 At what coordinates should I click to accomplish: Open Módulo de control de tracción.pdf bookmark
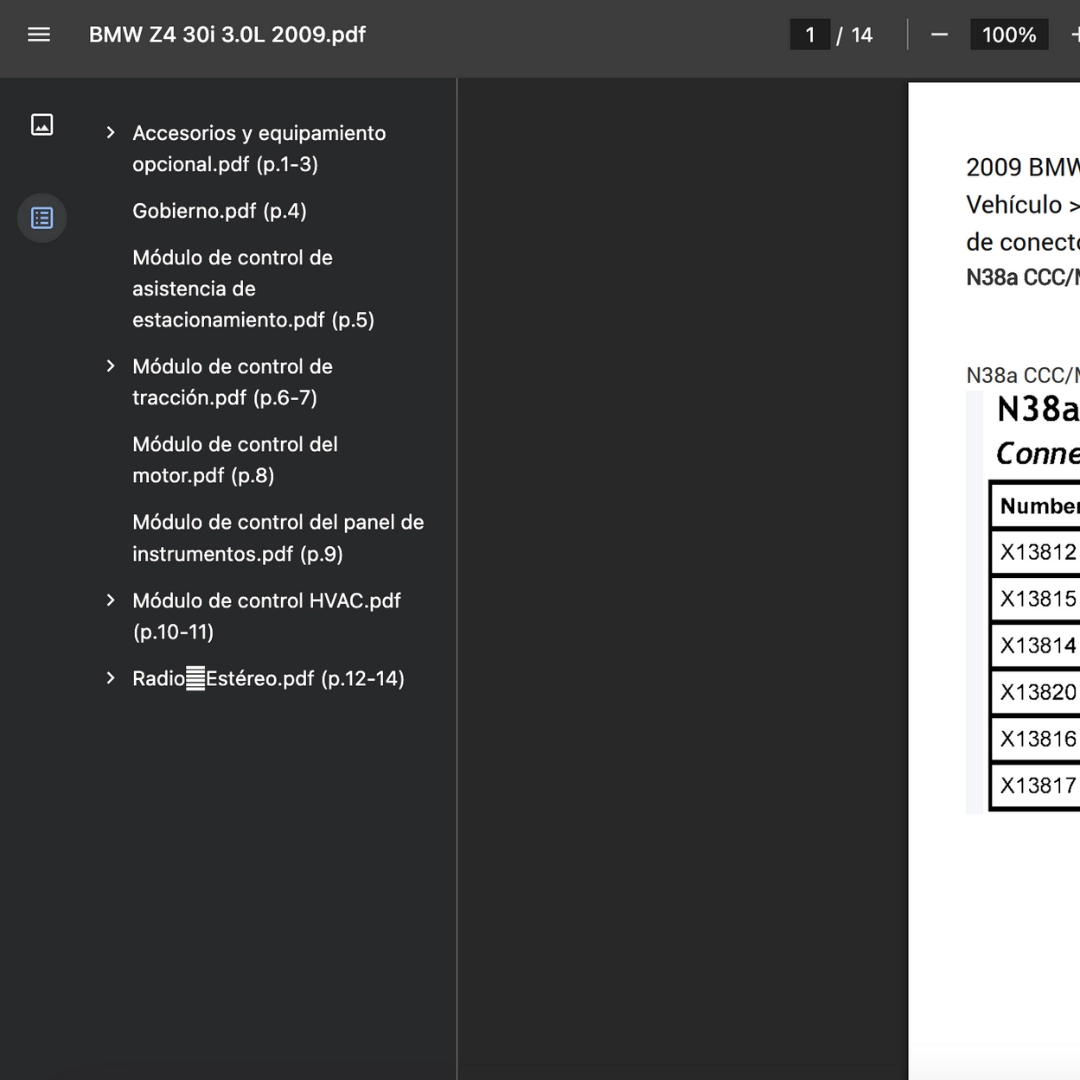coord(232,382)
